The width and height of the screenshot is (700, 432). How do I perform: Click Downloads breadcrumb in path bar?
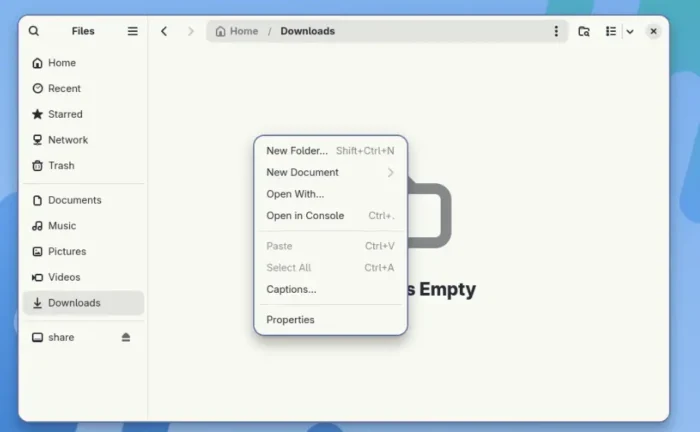click(308, 31)
